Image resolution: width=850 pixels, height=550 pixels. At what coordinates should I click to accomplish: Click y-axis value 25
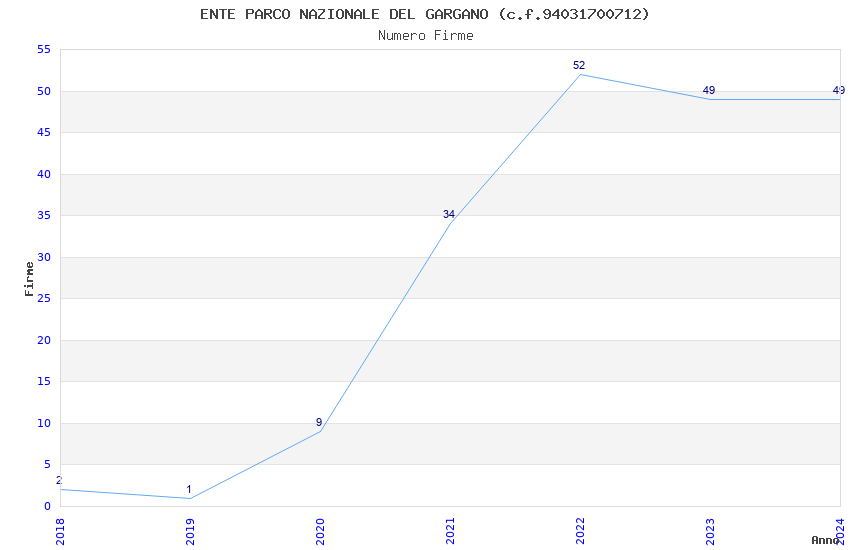(x=44, y=299)
